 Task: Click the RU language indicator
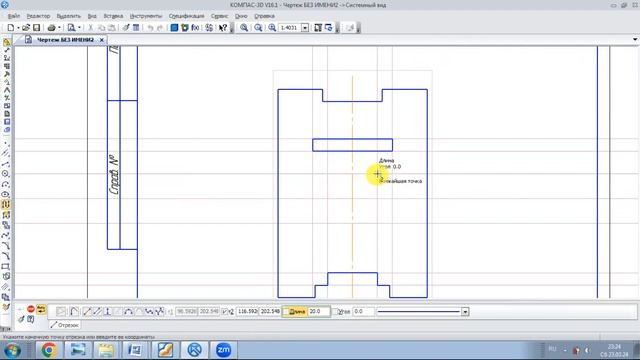pyautogui.click(x=552, y=349)
